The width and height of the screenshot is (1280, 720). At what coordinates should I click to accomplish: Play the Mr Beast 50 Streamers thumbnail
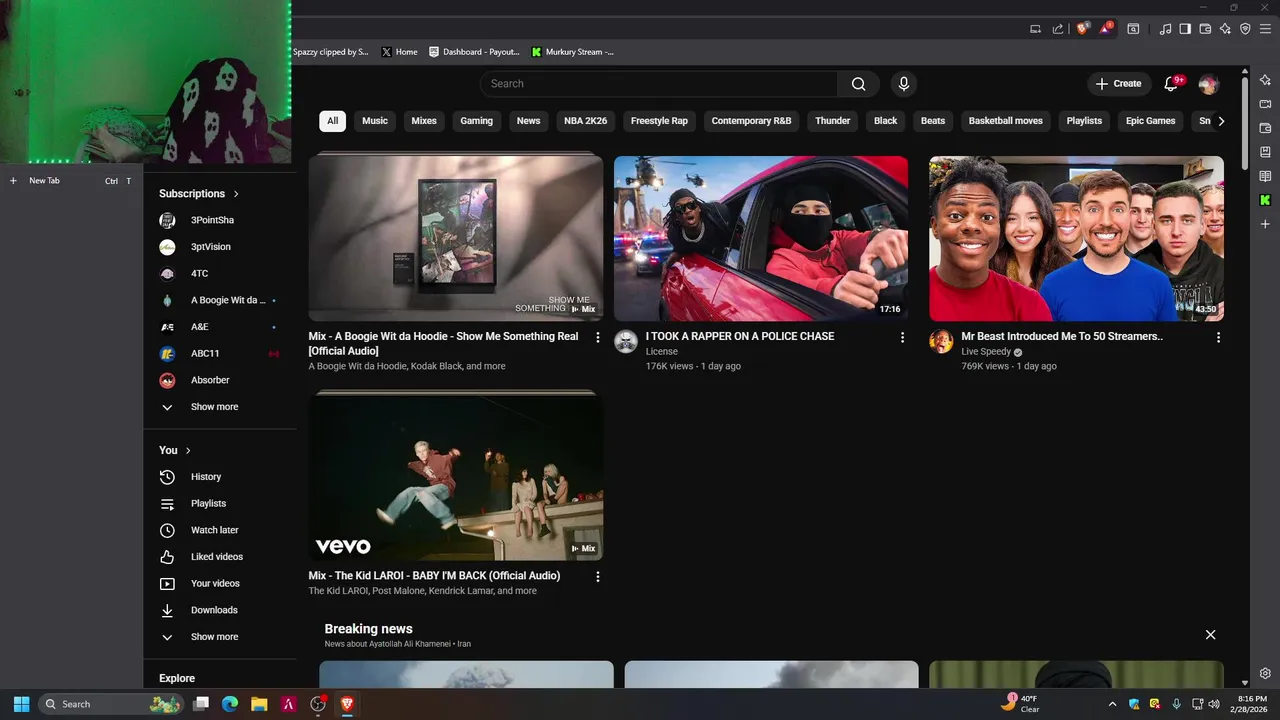point(1076,239)
